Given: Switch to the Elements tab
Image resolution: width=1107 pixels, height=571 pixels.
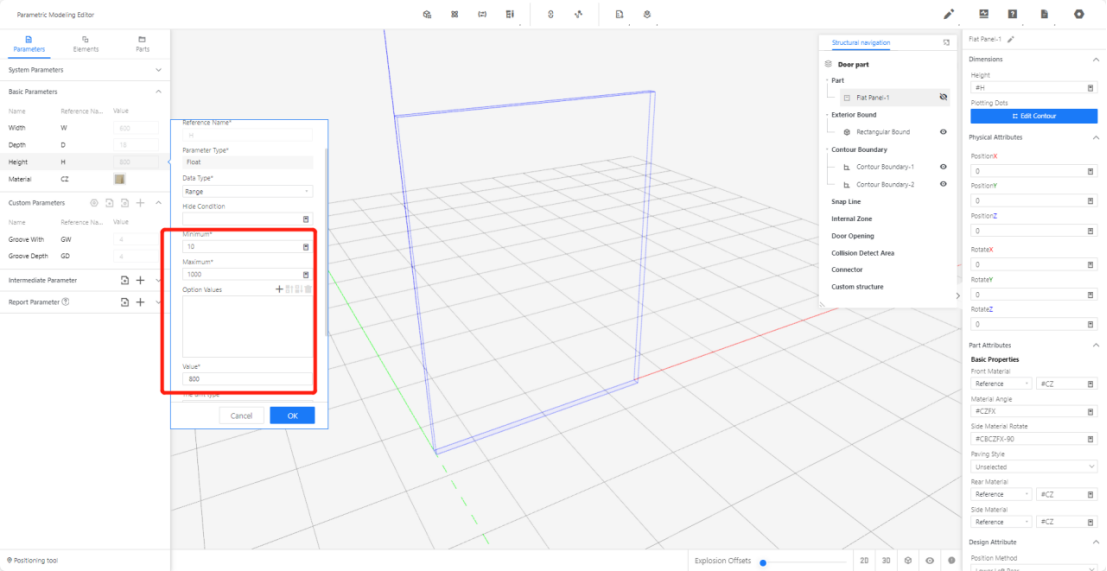Looking at the screenshot, I should click(x=86, y=43).
